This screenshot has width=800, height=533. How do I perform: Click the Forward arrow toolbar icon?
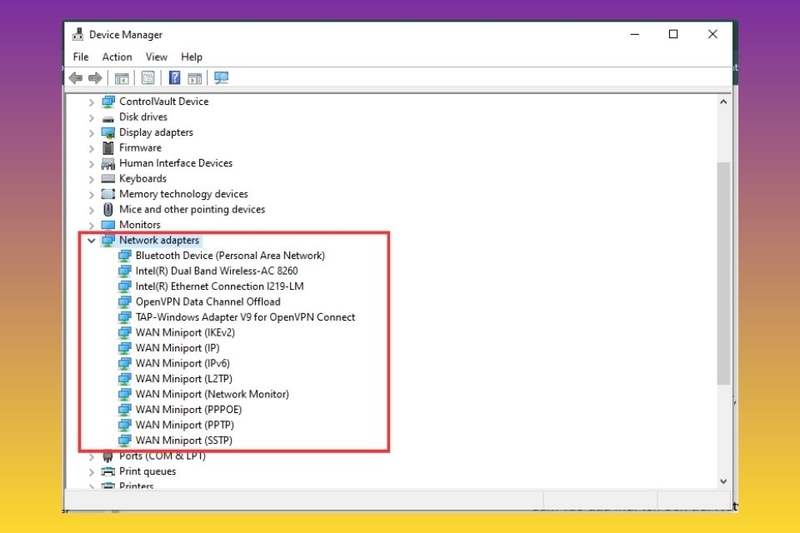[95, 78]
